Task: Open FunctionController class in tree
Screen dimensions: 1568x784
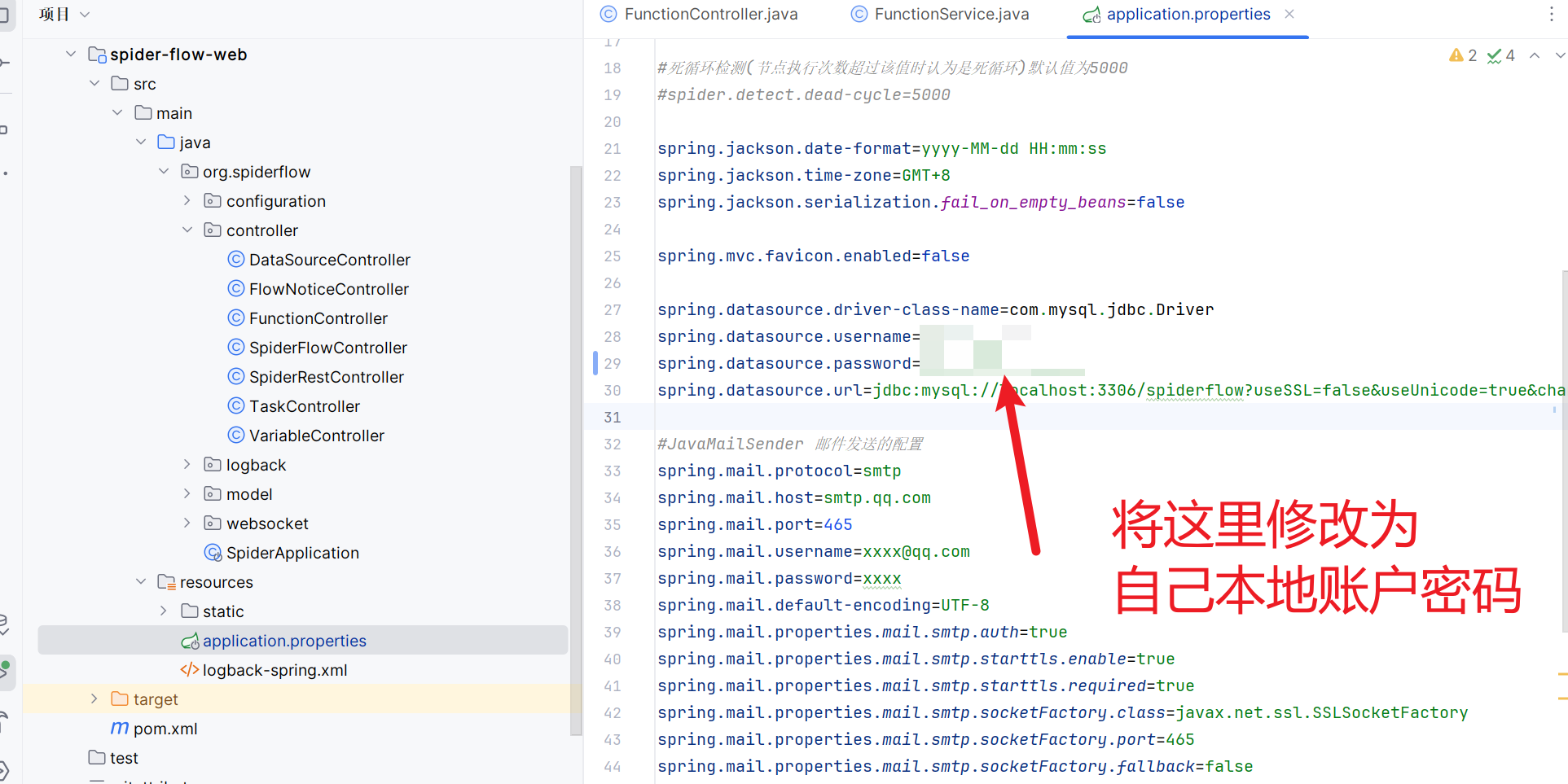Action: tap(318, 318)
